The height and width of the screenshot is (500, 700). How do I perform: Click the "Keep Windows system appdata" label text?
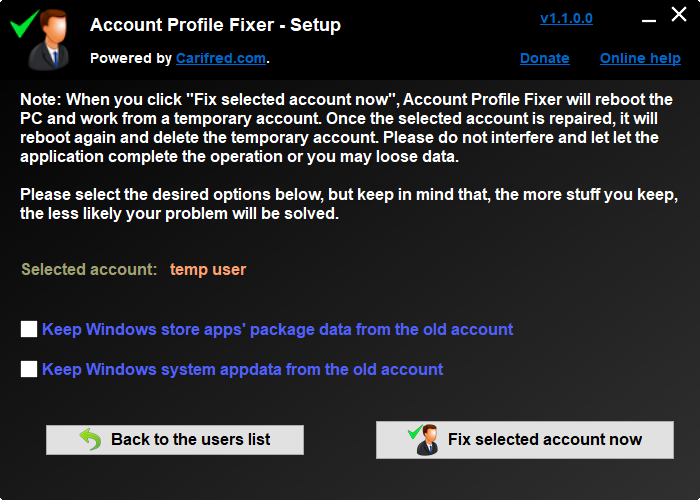click(x=242, y=369)
